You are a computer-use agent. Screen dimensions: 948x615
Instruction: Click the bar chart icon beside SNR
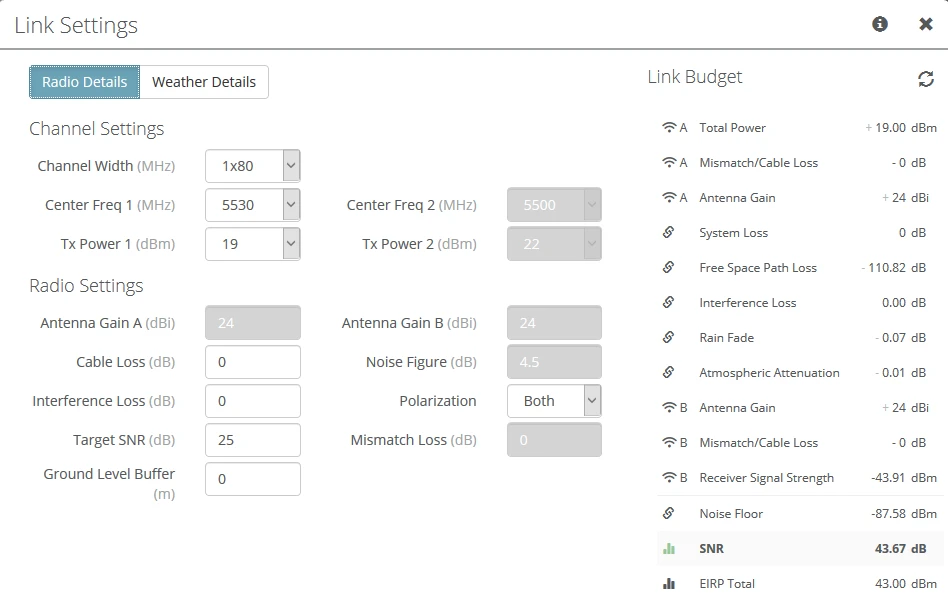click(x=669, y=549)
